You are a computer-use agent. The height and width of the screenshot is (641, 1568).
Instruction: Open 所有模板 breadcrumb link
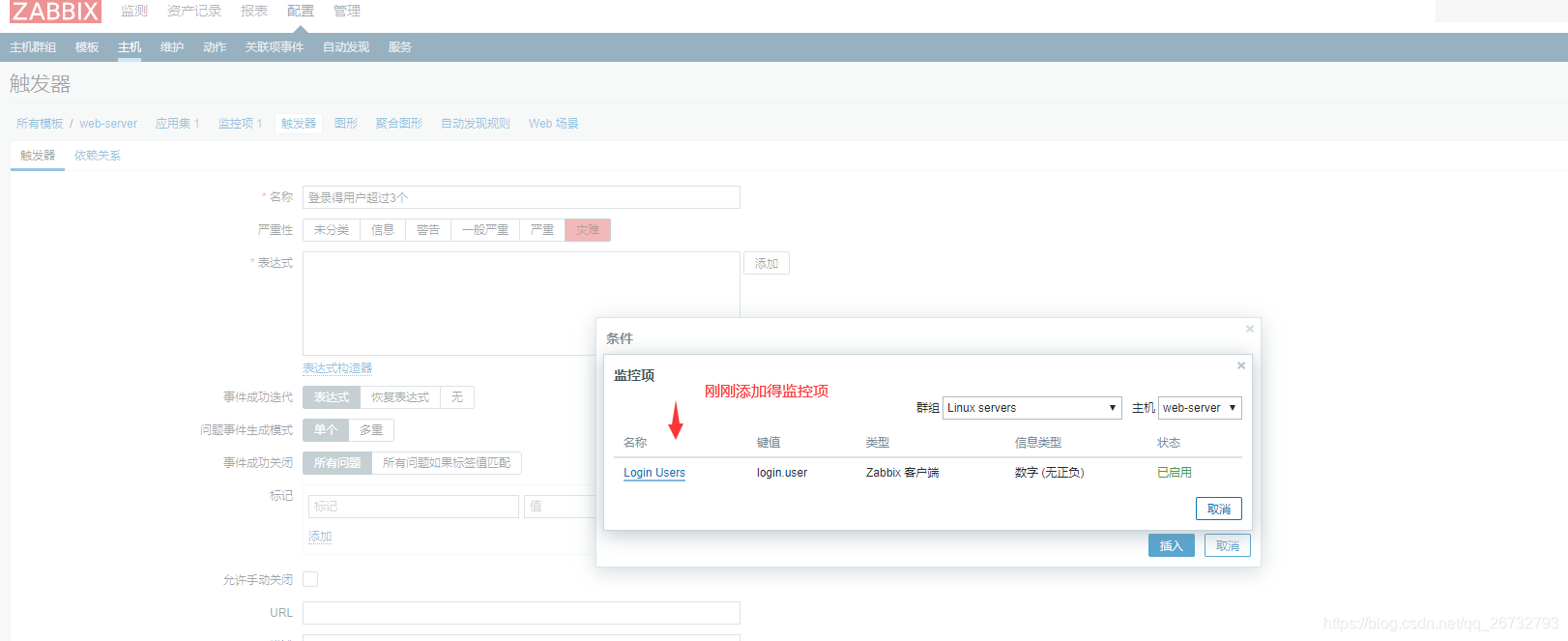pyautogui.click(x=40, y=124)
